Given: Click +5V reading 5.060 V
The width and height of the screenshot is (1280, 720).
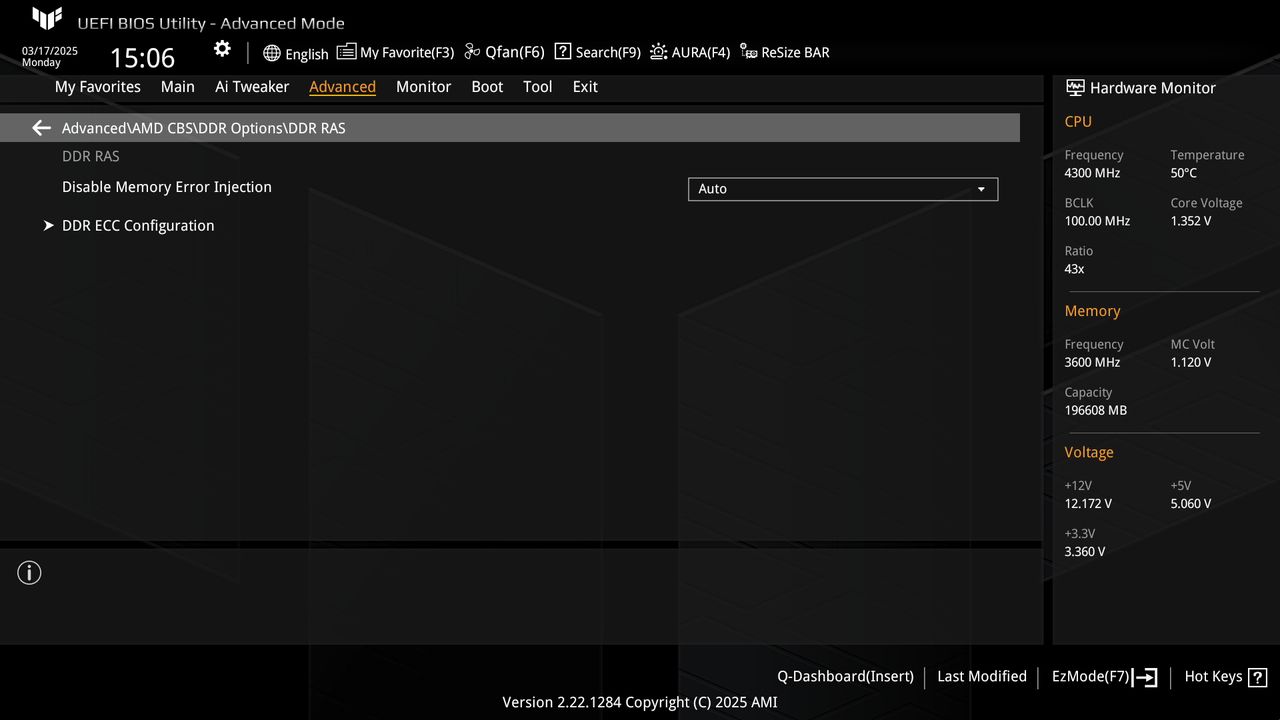Looking at the screenshot, I should point(1191,503).
